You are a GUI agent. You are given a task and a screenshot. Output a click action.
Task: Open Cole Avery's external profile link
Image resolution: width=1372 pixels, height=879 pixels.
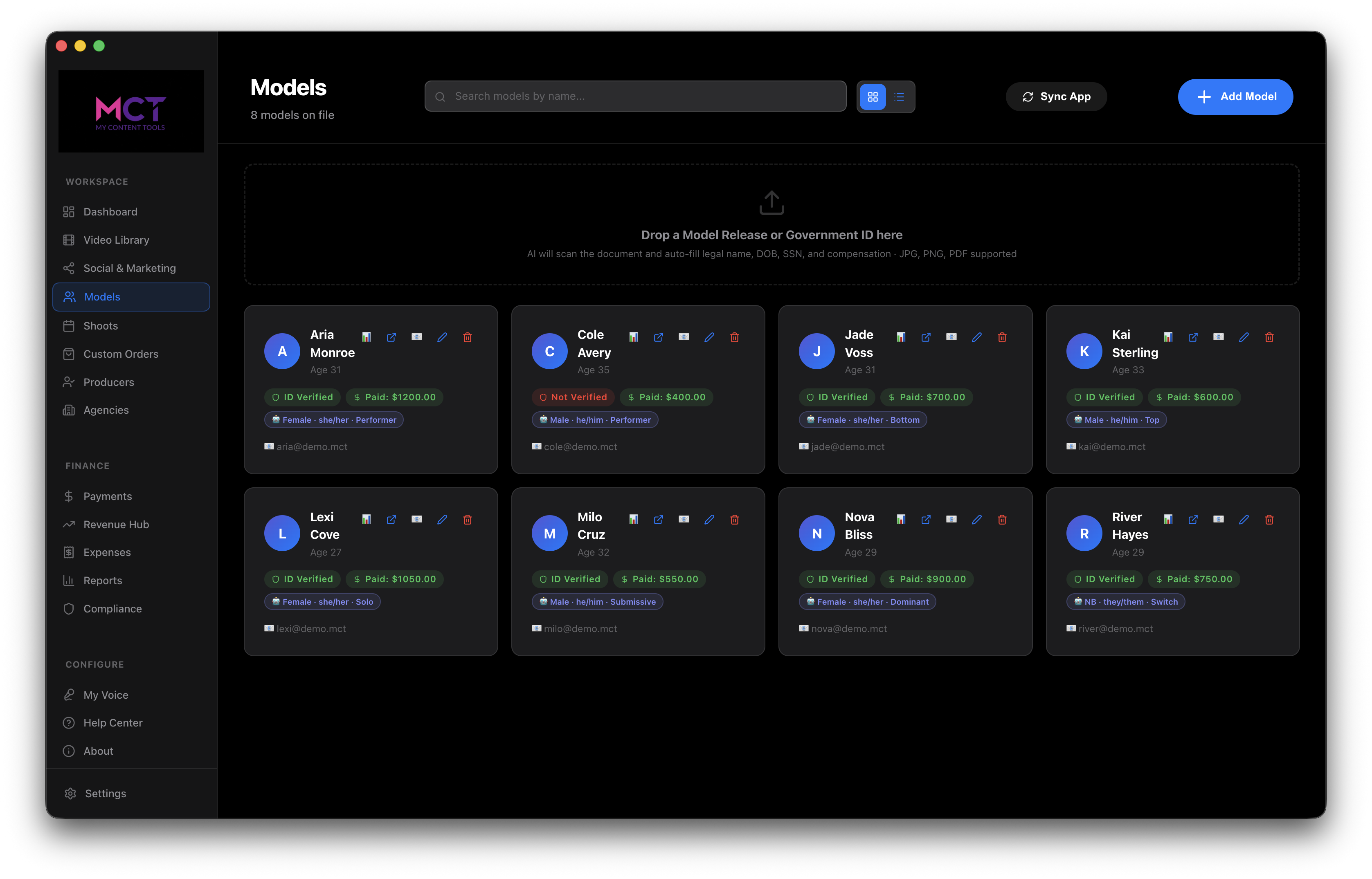[658, 337]
